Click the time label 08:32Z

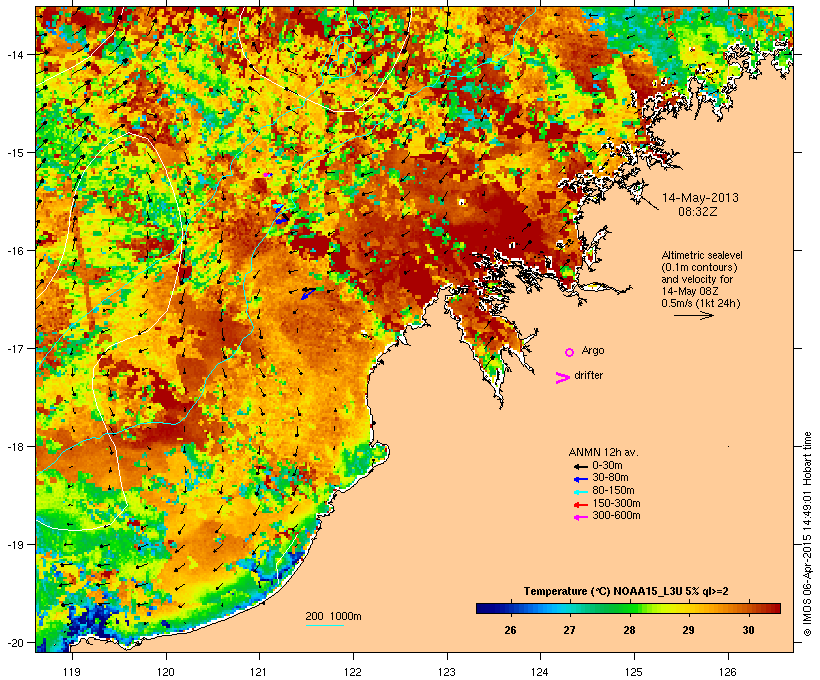click(698, 212)
